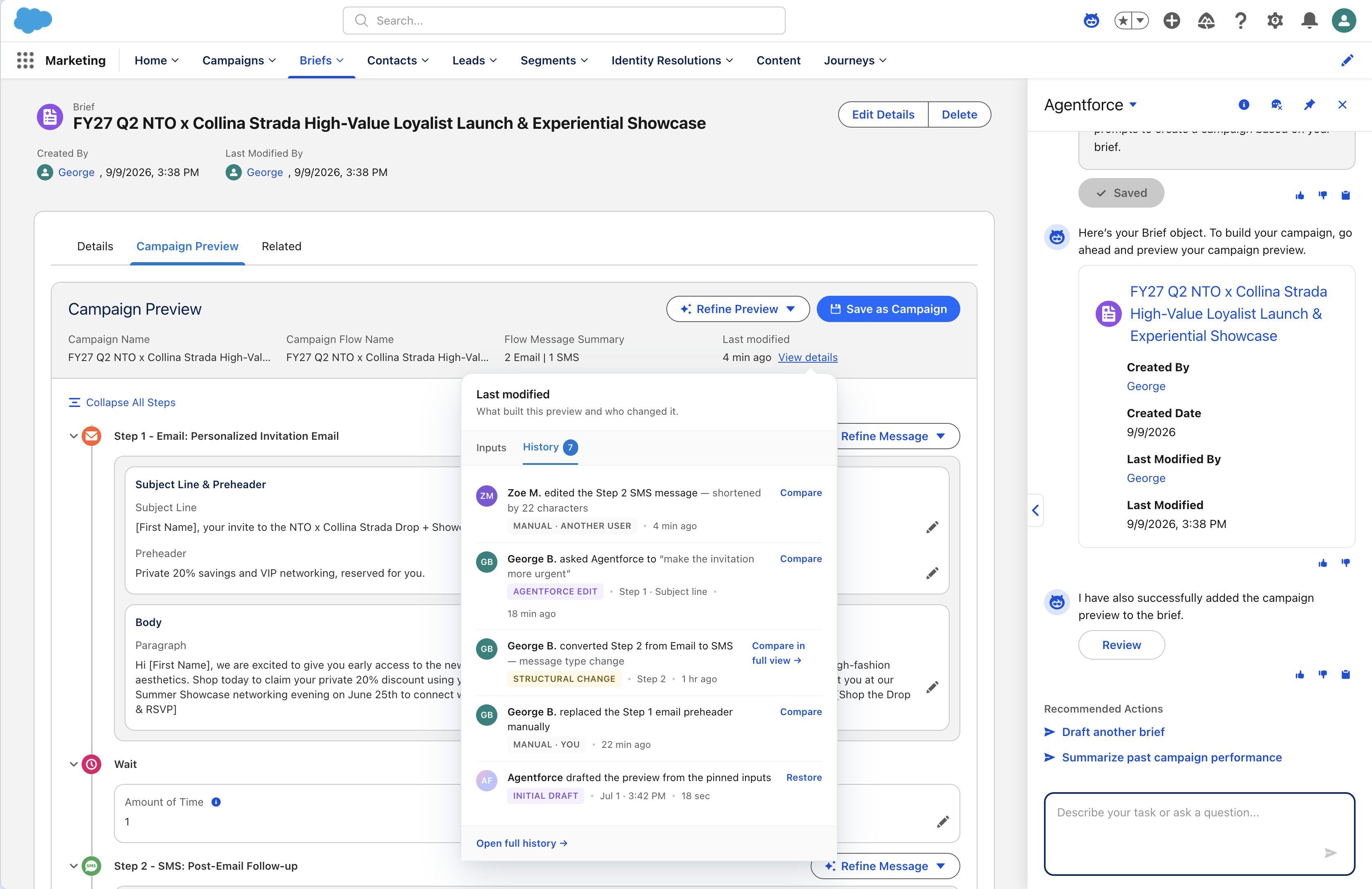Switch to the Related tab
1372x889 pixels.
coord(281,246)
